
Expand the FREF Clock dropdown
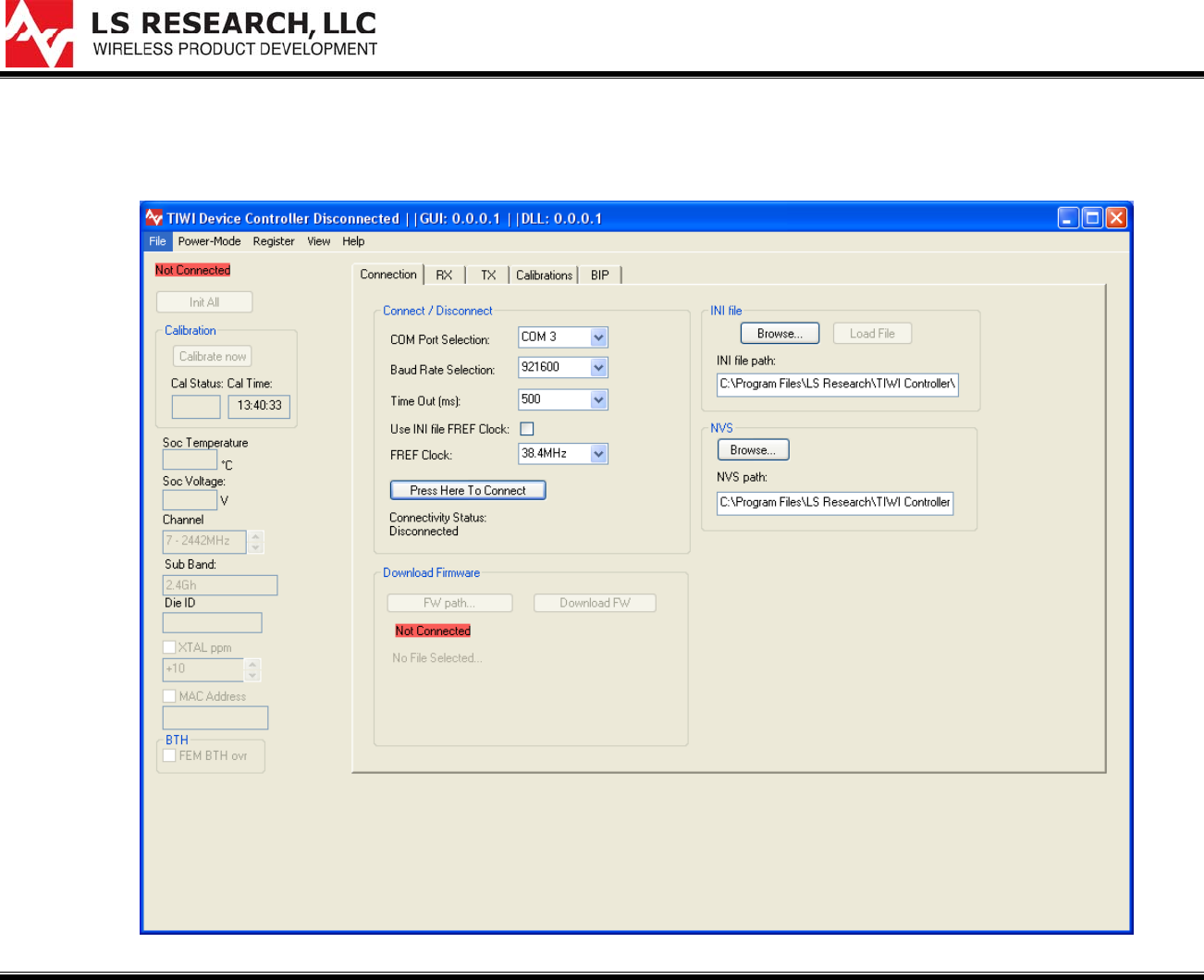click(598, 454)
